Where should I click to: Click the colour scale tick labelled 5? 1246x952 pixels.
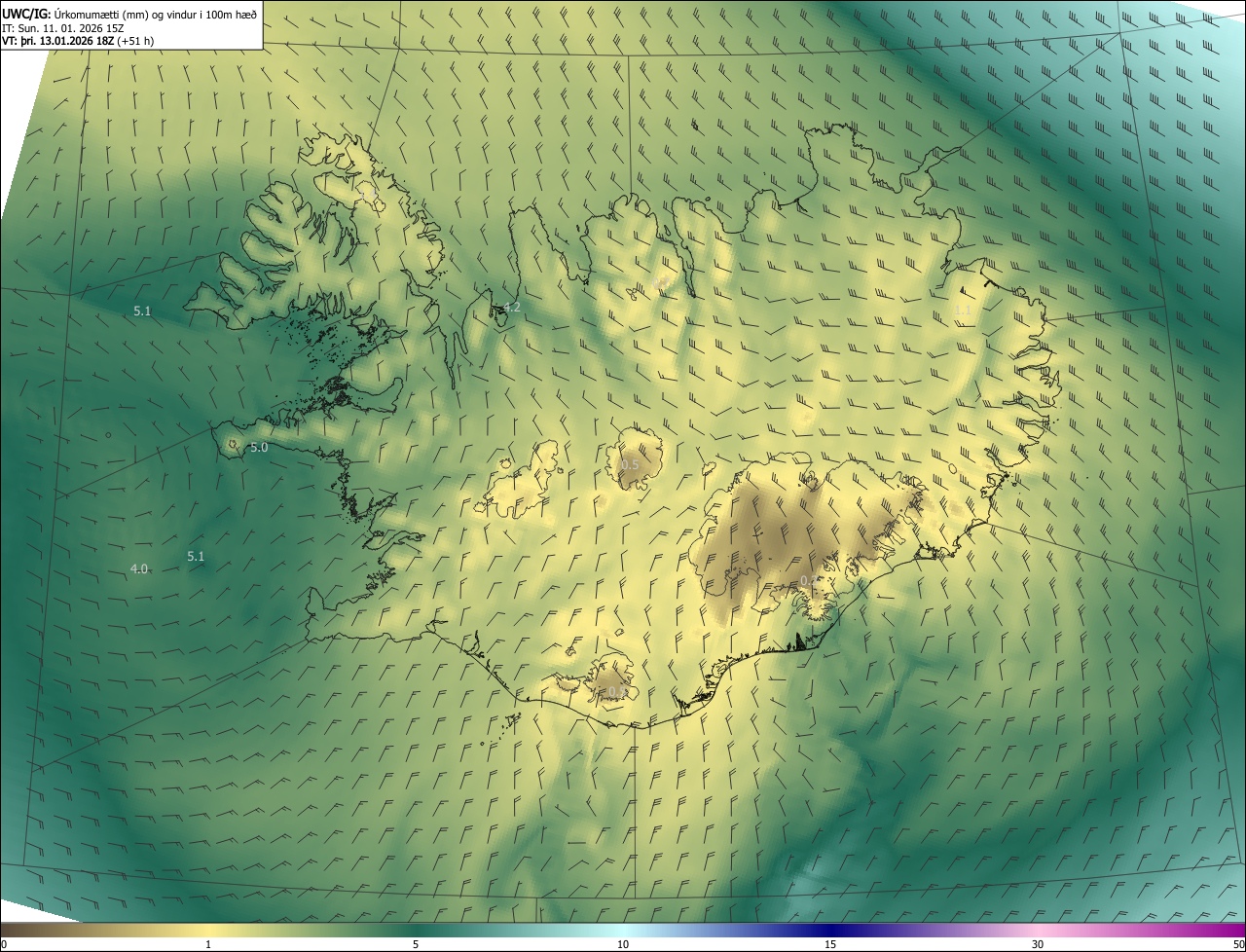pyautogui.click(x=416, y=944)
